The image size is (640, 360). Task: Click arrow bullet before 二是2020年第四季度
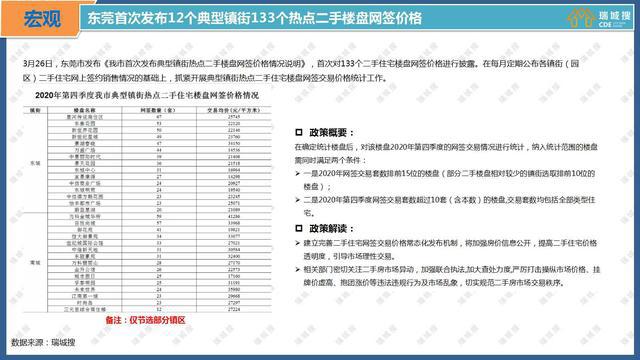(x=298, y=200)
